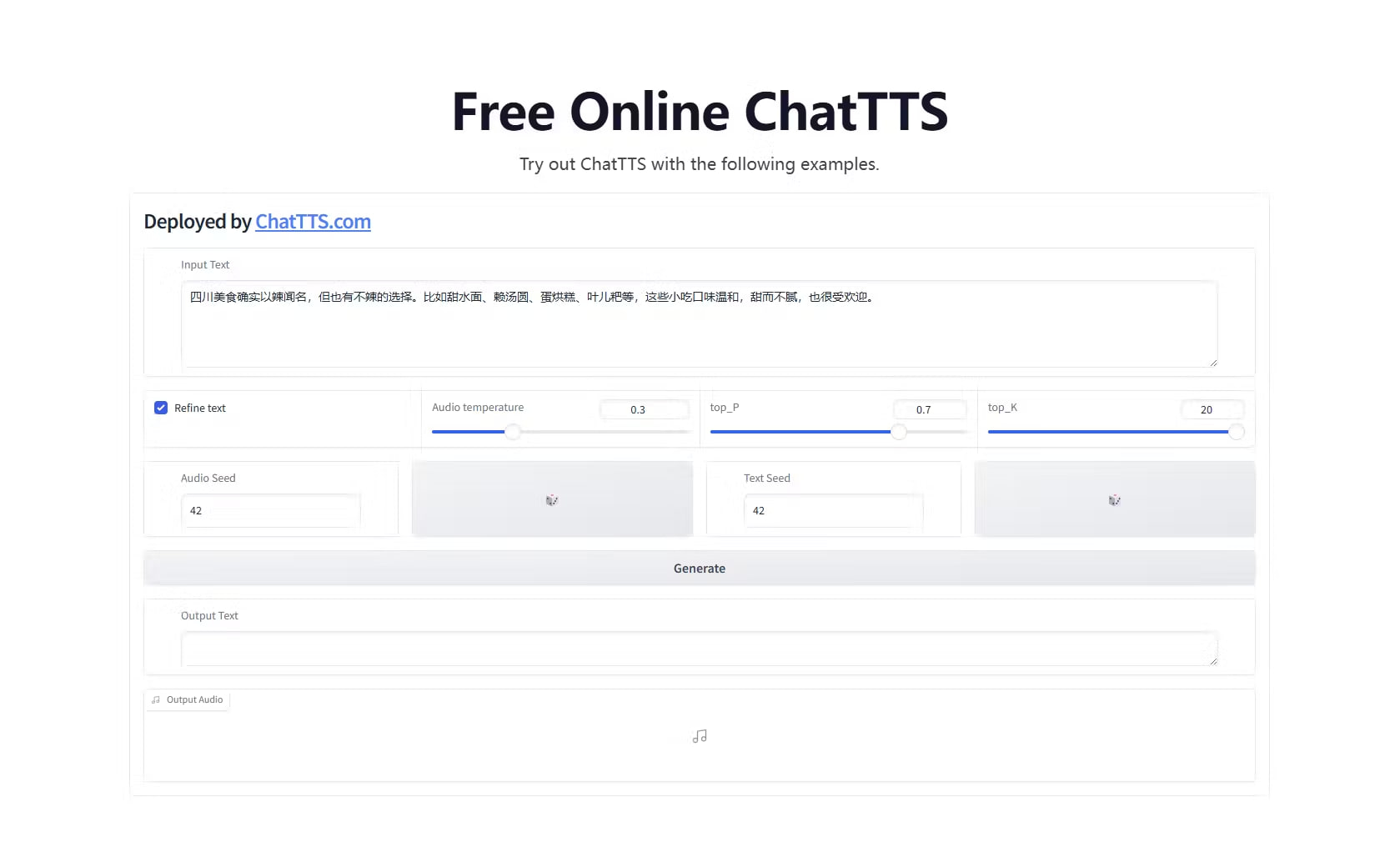Click the 'Try out ChatTTS' subtitle text

coord(700,164)
